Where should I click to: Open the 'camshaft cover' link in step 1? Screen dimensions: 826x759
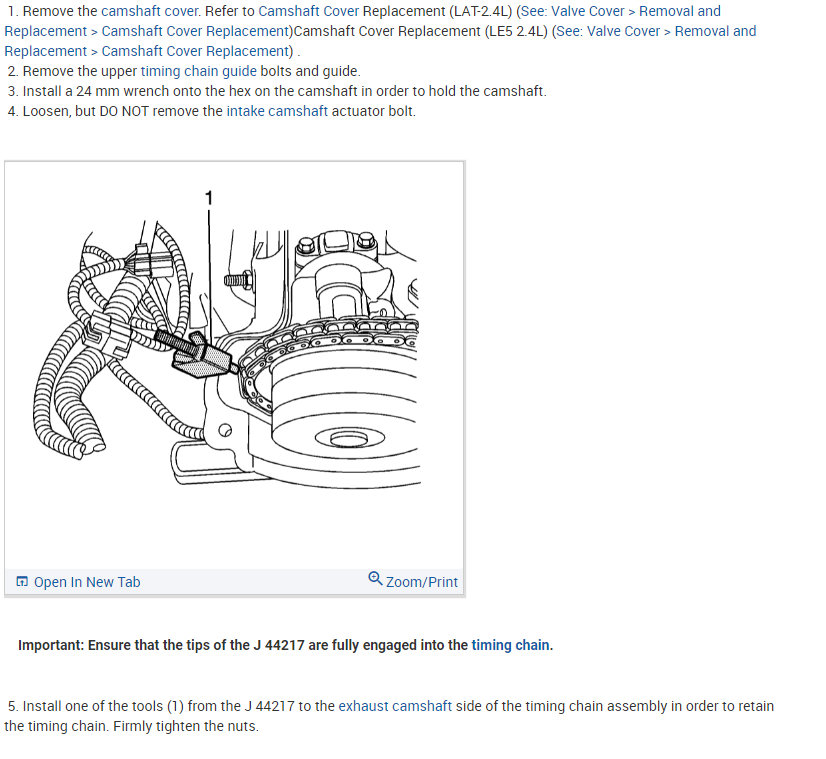point(151,11)
